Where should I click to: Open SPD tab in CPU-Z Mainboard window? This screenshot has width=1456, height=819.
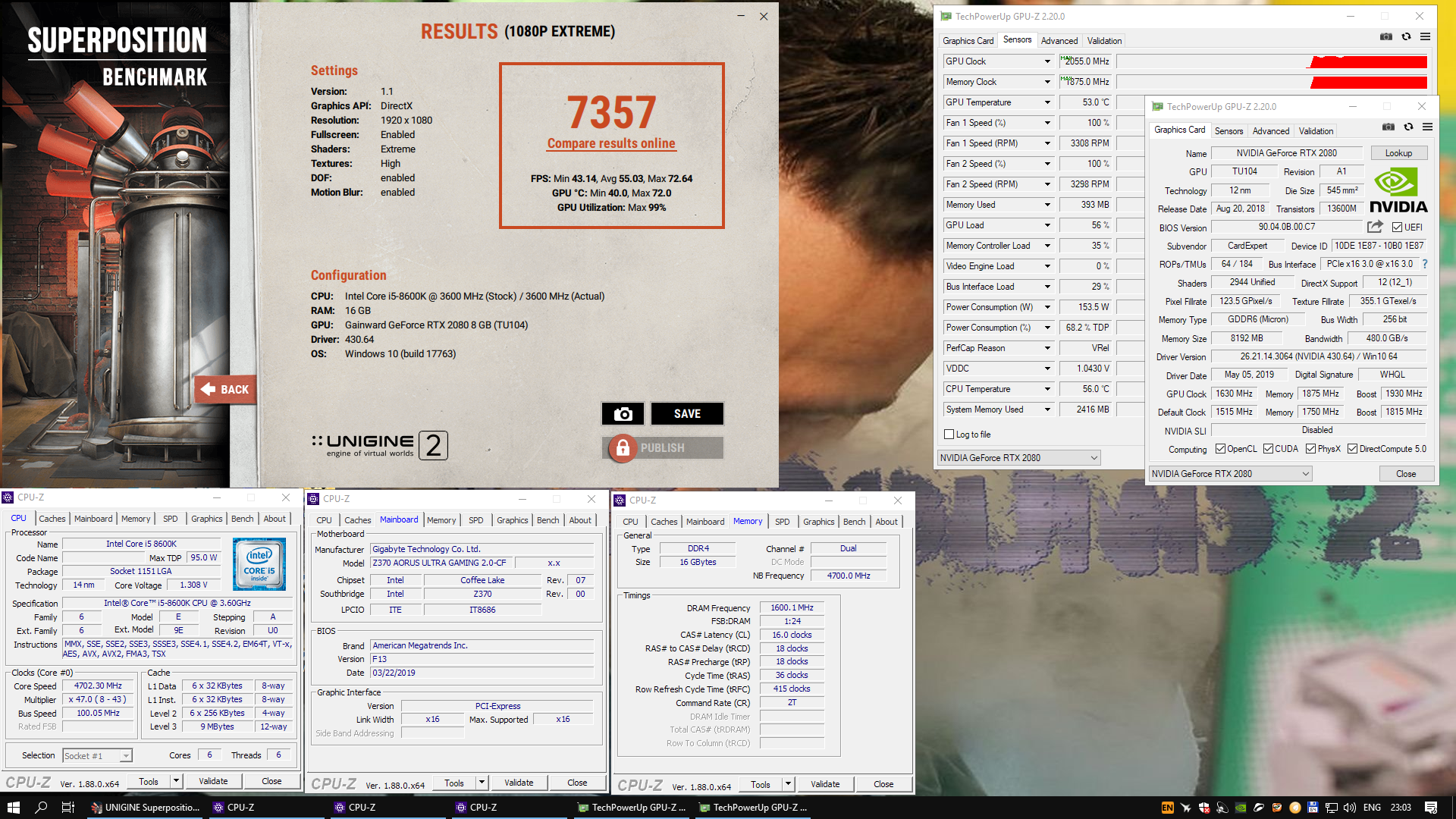tap(475, 520)
